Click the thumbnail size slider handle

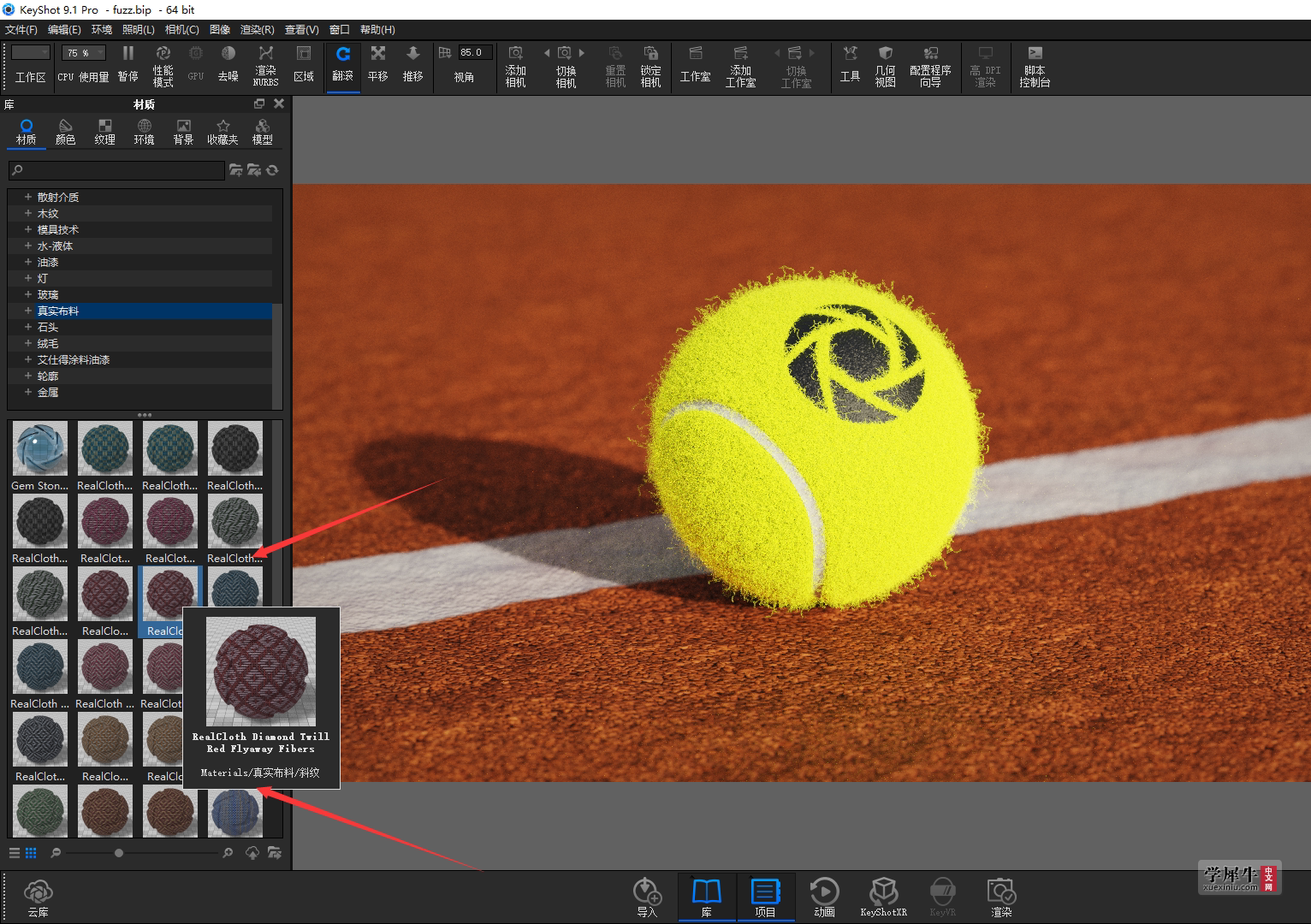[118, 853]
